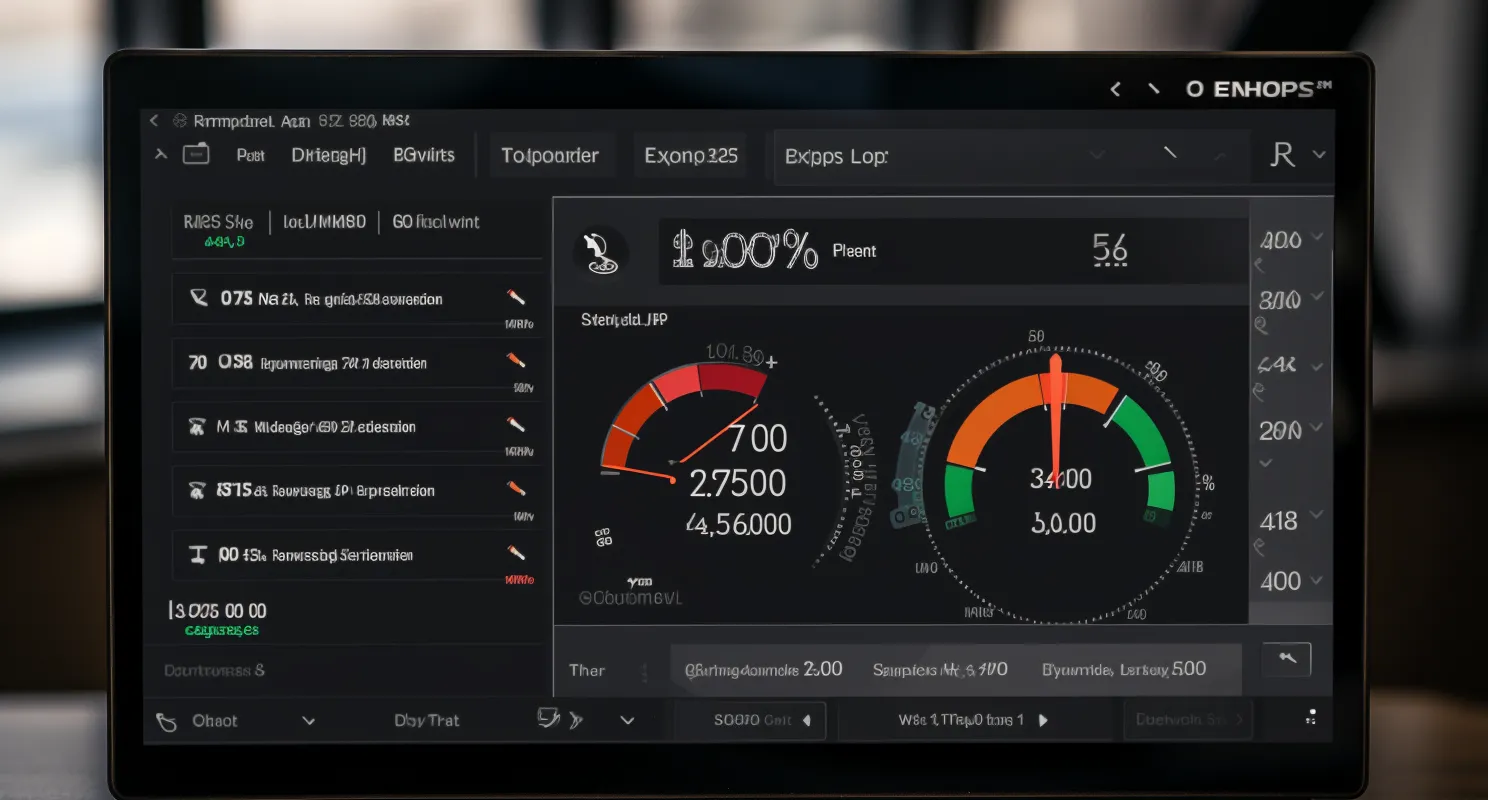This screenshot has width=1488, height=800.
Task: Click the pencil icon on the 70 OS8 row
Action: tap(516, 360)
